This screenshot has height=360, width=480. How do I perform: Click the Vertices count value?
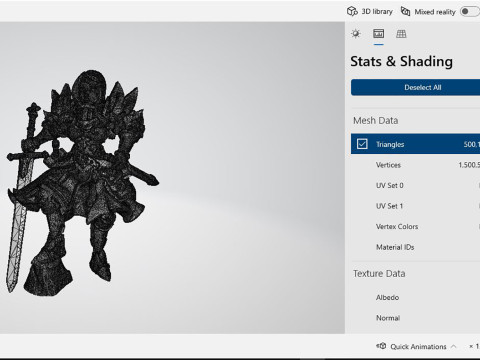click(x=469, y=165)
